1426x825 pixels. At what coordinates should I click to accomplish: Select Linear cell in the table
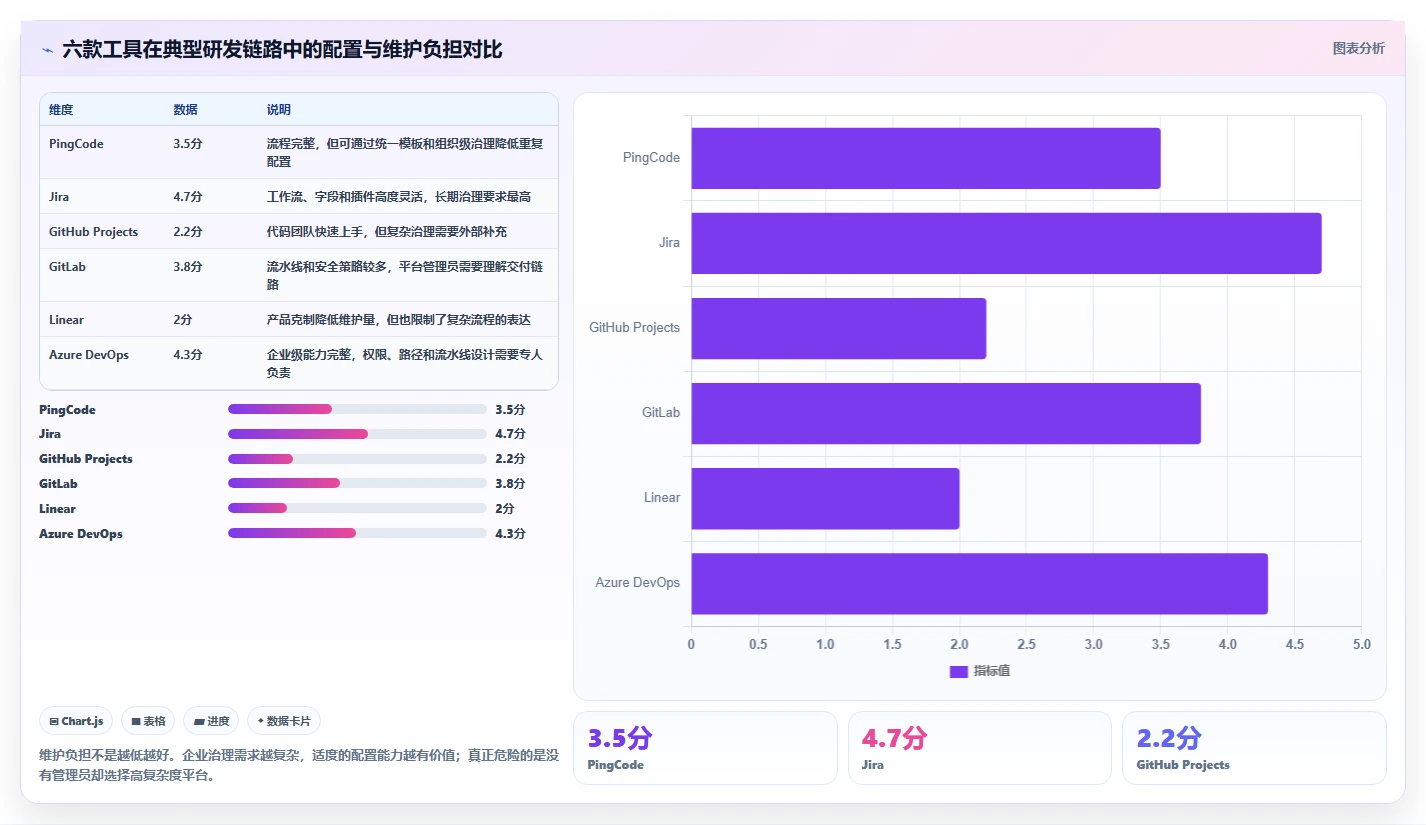[x=66, y=320]
